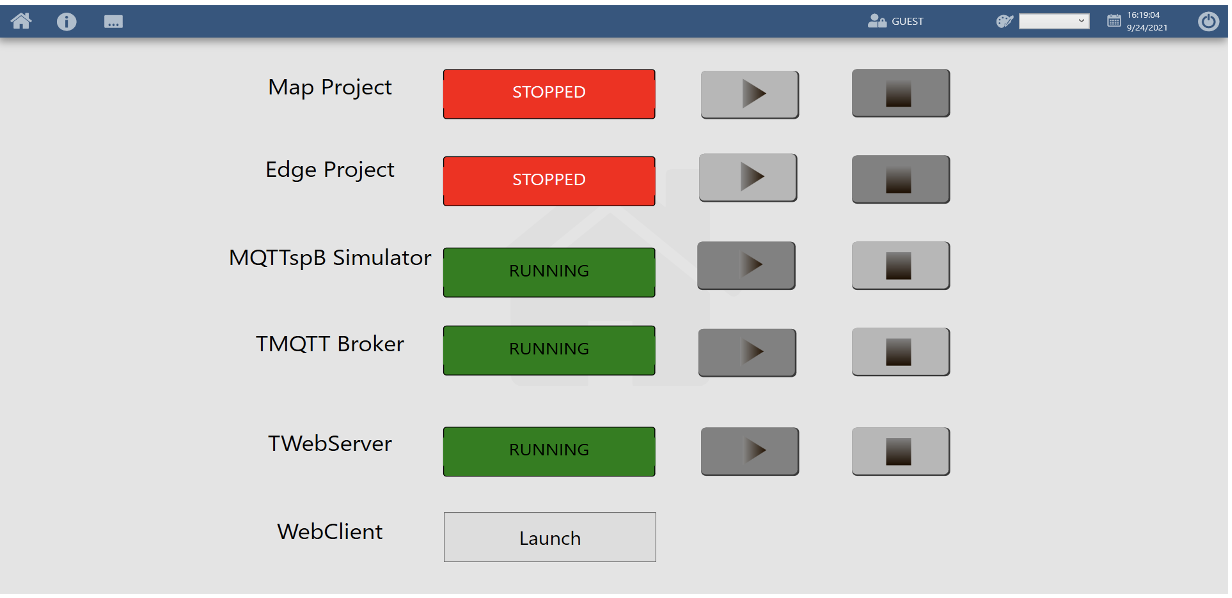Click the MQTTspB Simulator RUNNING status
1232x598 pixels.
pos(549,272)
